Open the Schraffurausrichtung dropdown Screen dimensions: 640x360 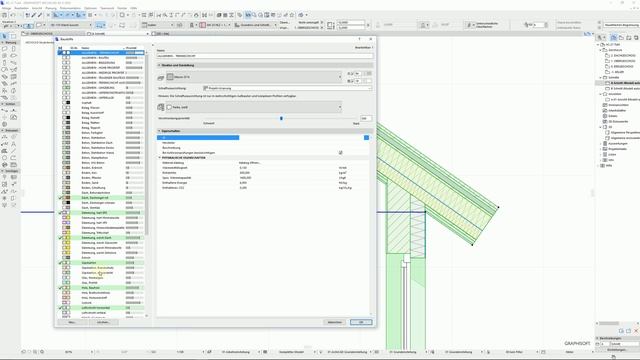287,88
